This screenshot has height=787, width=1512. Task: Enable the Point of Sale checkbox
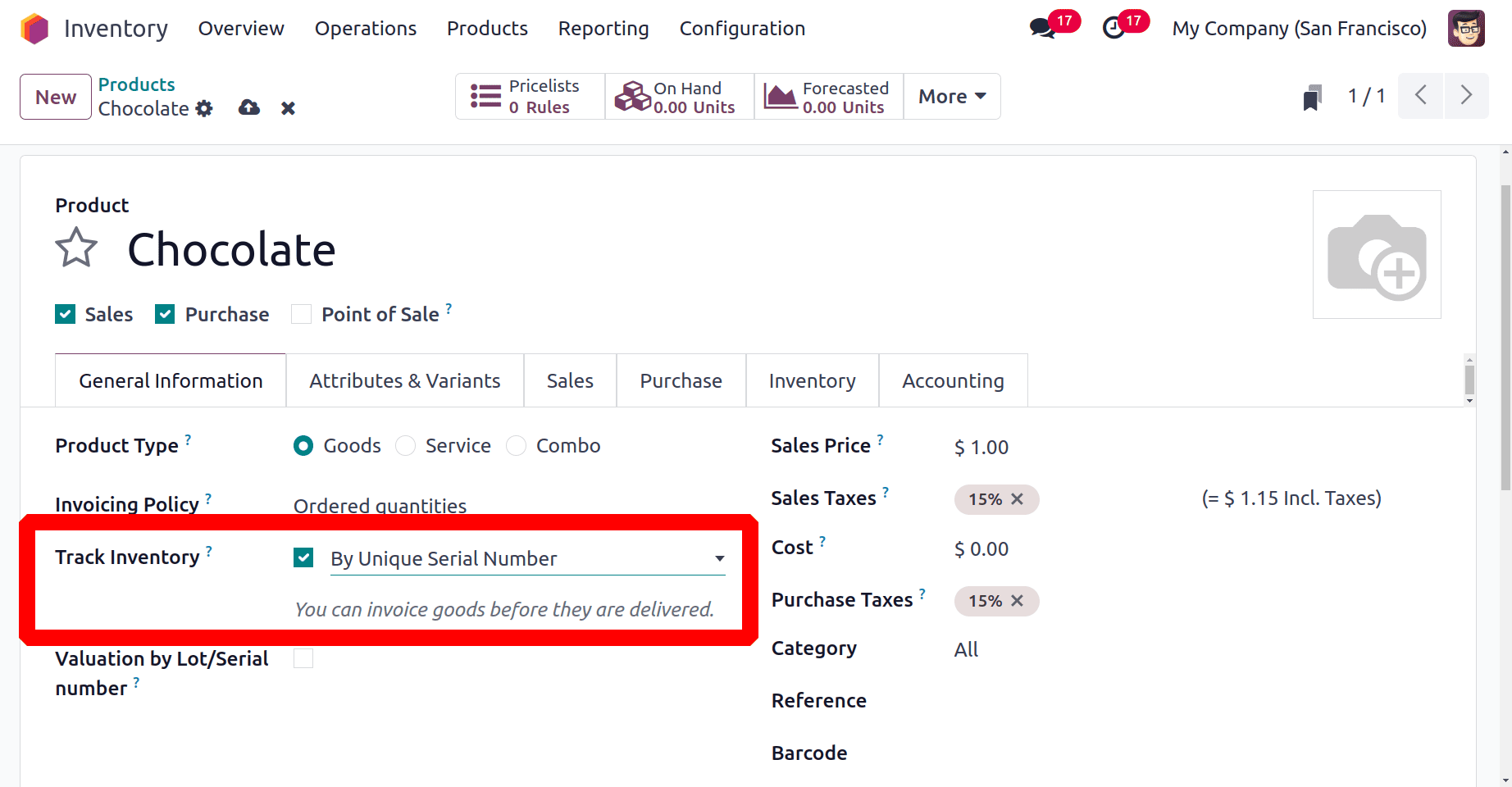[302, 315]
